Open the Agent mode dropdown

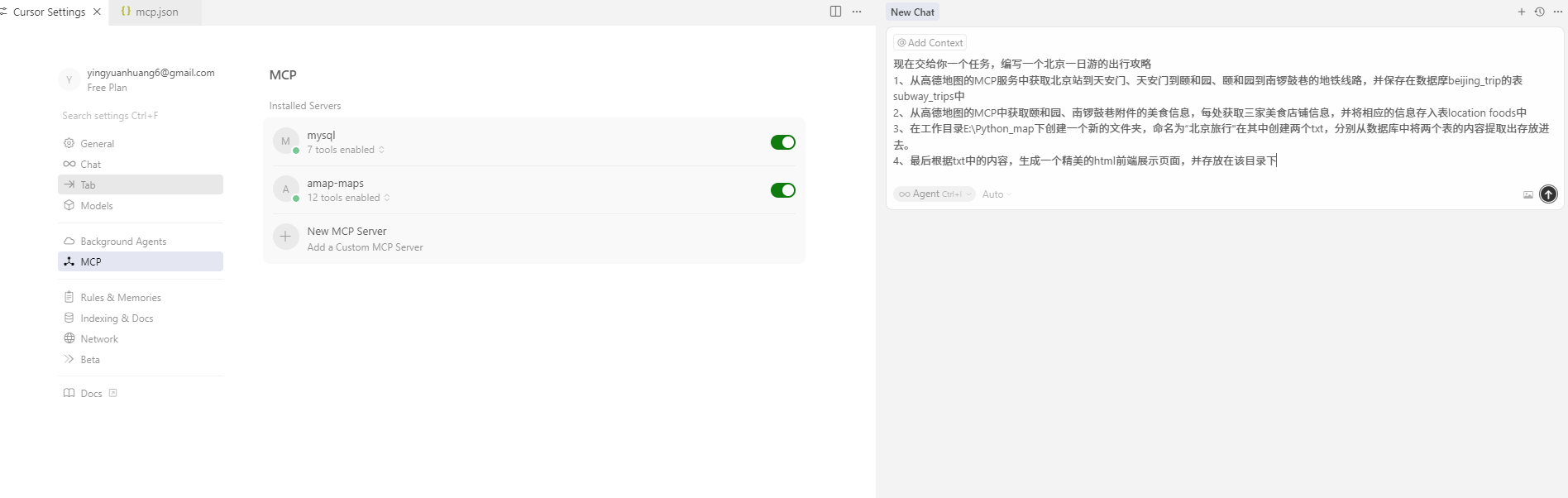pyautogui.click(x=934, y=194)
